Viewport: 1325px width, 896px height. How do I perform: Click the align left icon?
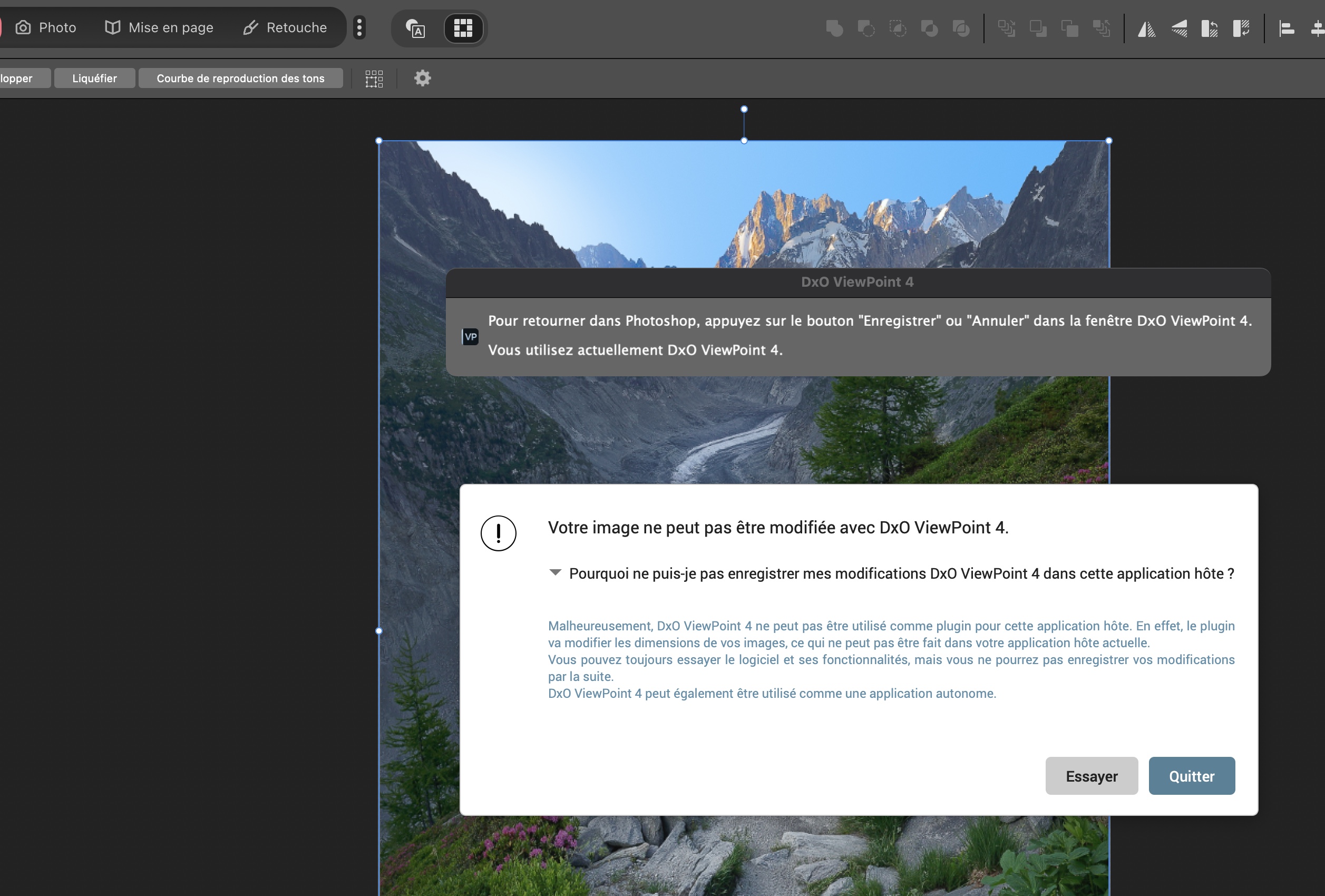pos(1287,28)
